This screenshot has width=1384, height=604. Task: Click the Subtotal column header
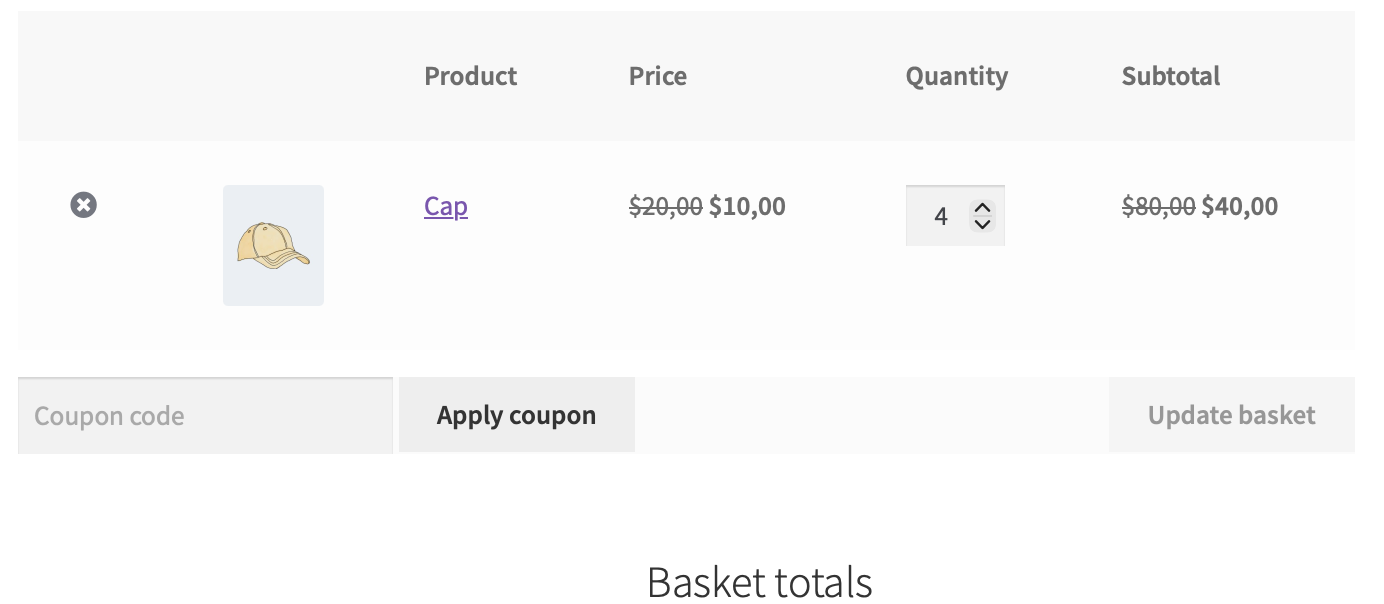point(1171,76)
